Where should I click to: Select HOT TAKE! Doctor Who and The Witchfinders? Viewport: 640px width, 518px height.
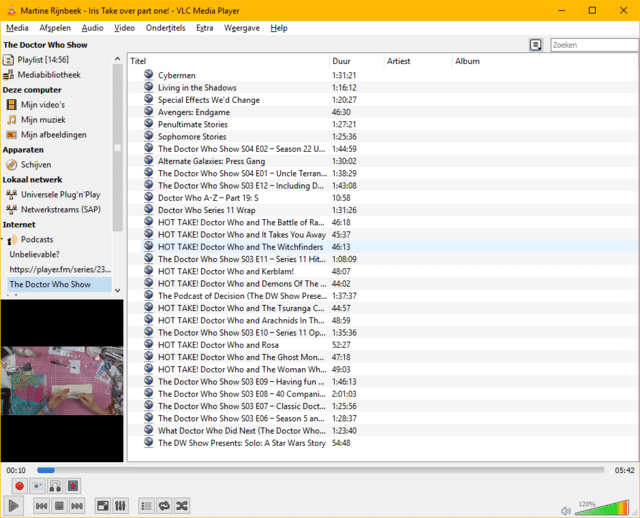(x=240, y=247)
